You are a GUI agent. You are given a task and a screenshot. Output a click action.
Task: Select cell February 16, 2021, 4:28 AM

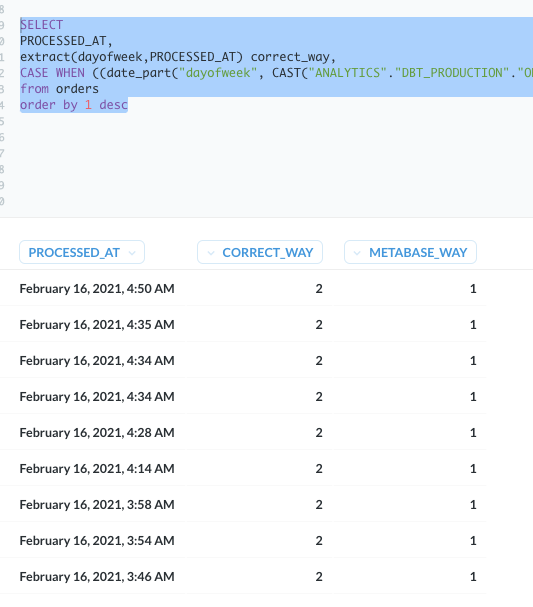tap(97, 432)
